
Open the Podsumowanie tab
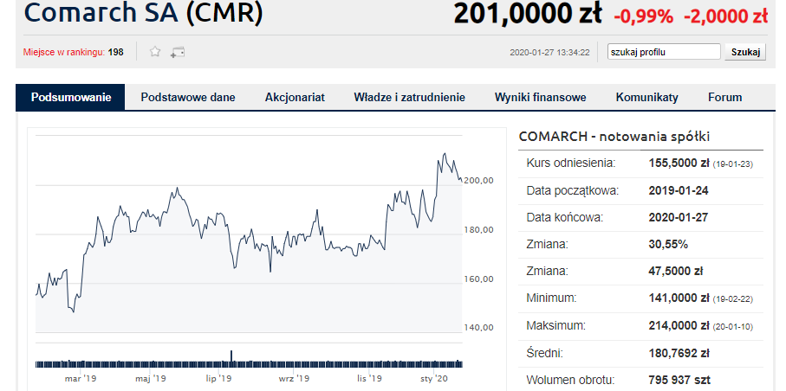[x=71, y=97]
